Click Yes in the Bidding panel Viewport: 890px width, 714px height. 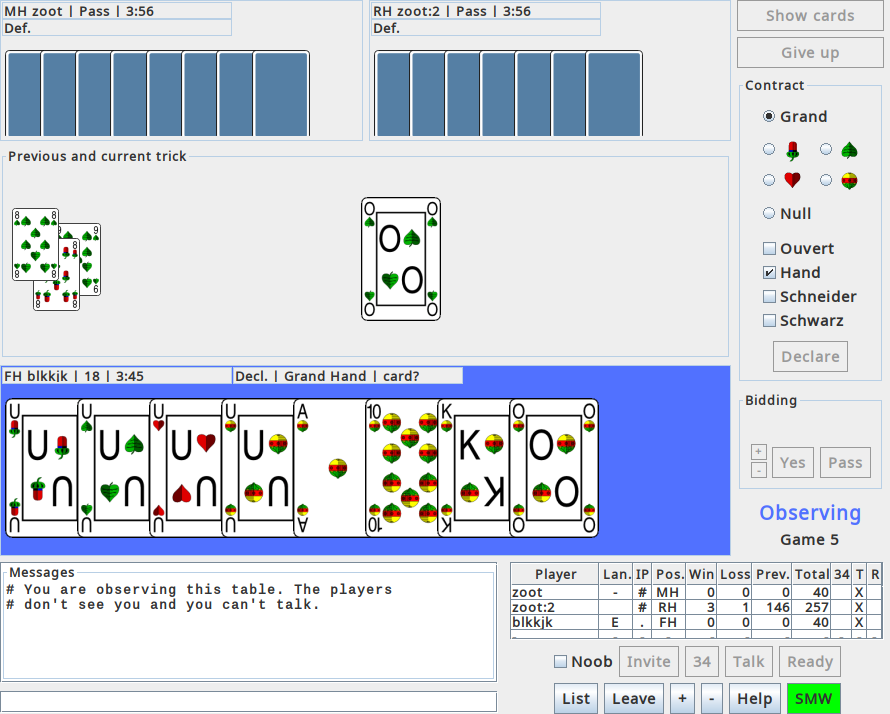point(792,463)
